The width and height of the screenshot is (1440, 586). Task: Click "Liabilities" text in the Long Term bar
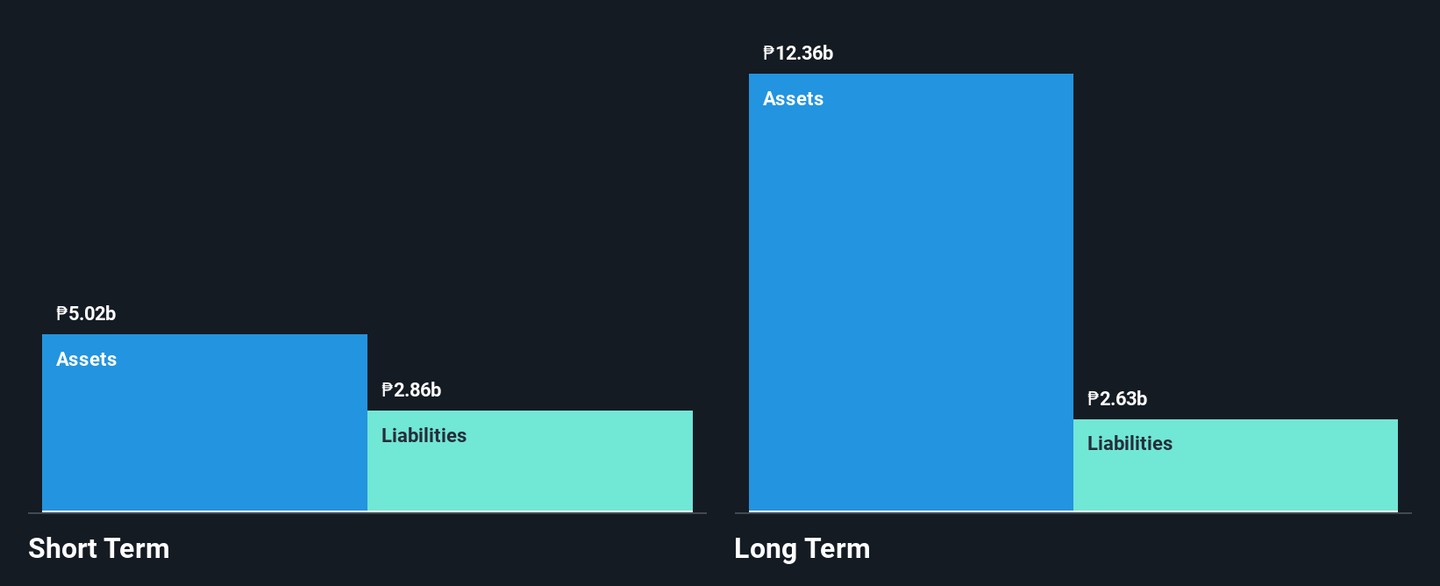(1130, 443)
